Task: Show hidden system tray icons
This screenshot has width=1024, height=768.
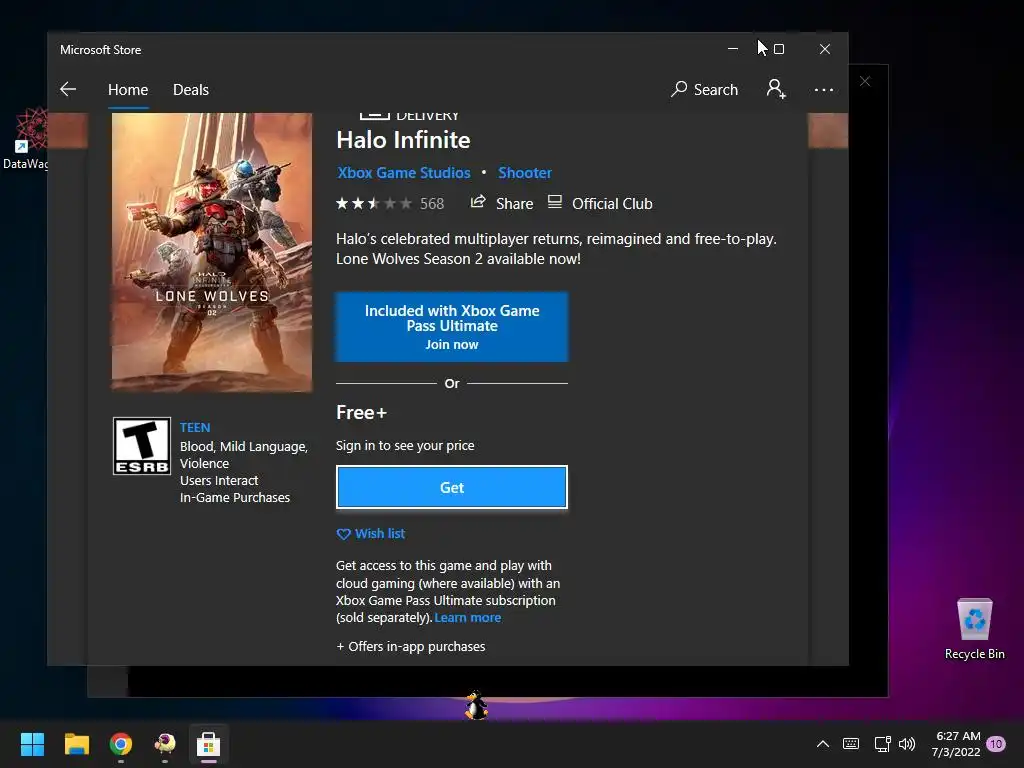Action: [823, 744]
